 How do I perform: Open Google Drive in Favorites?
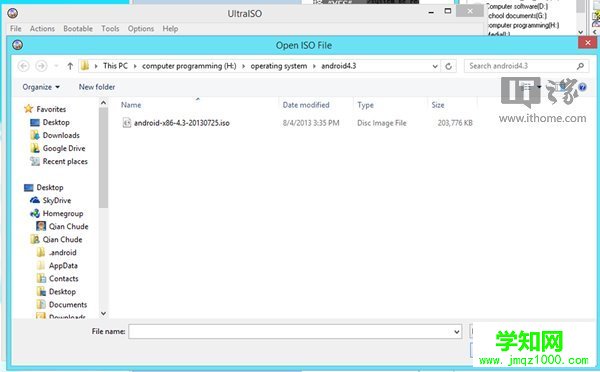tap(64, 148)
